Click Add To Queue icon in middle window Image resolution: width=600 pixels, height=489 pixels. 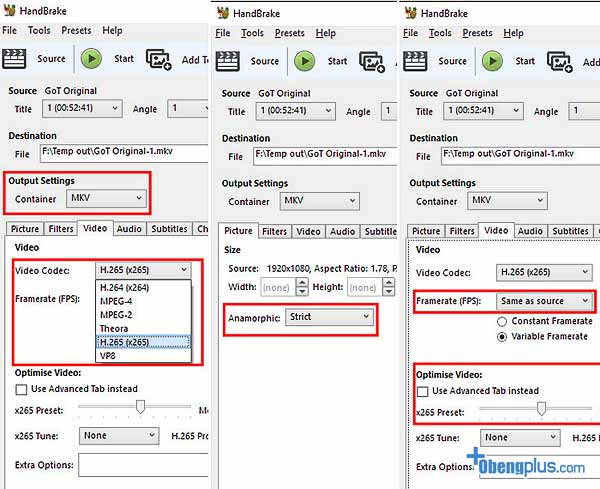coord(372,62)
